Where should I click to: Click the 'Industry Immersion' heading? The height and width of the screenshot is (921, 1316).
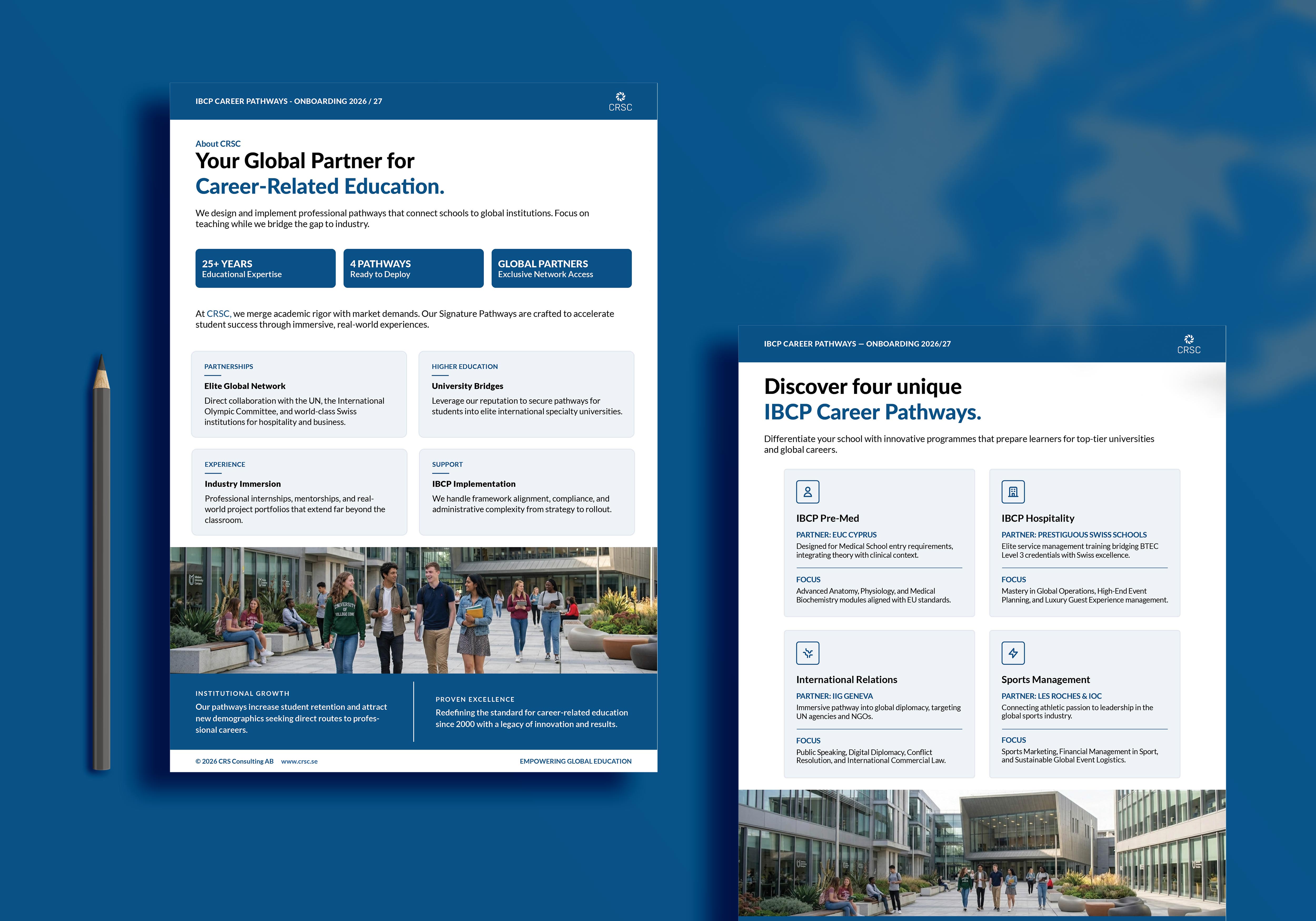242,484
